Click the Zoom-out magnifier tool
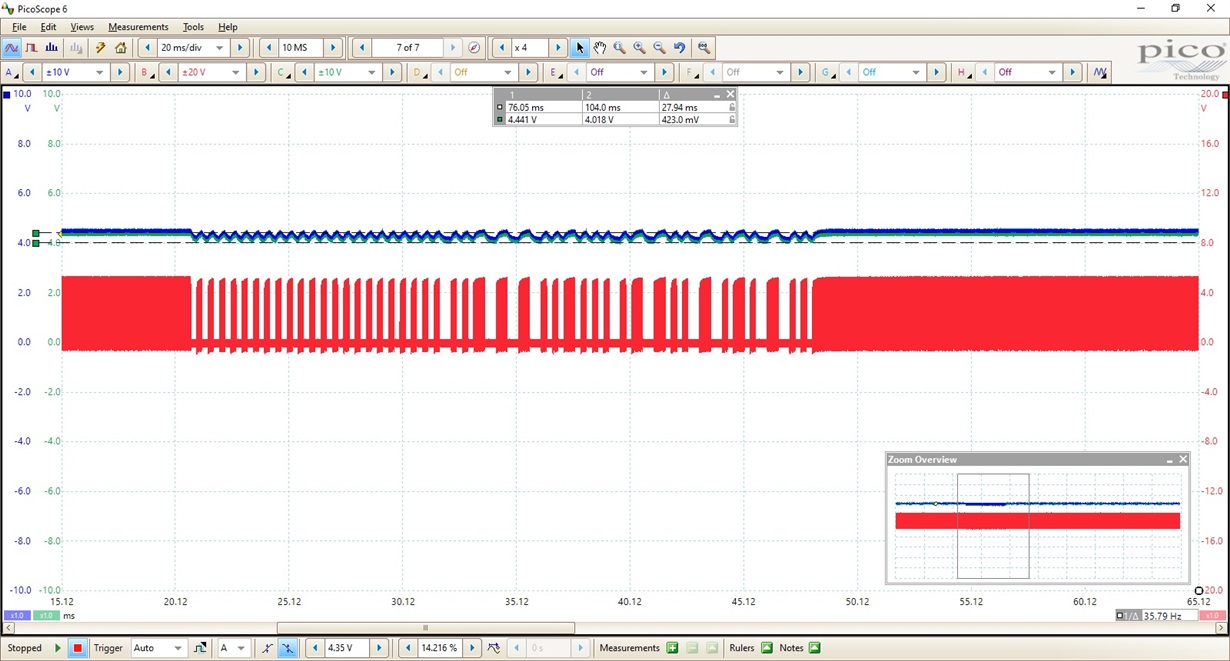1230x661 pixels. (660, 47)
